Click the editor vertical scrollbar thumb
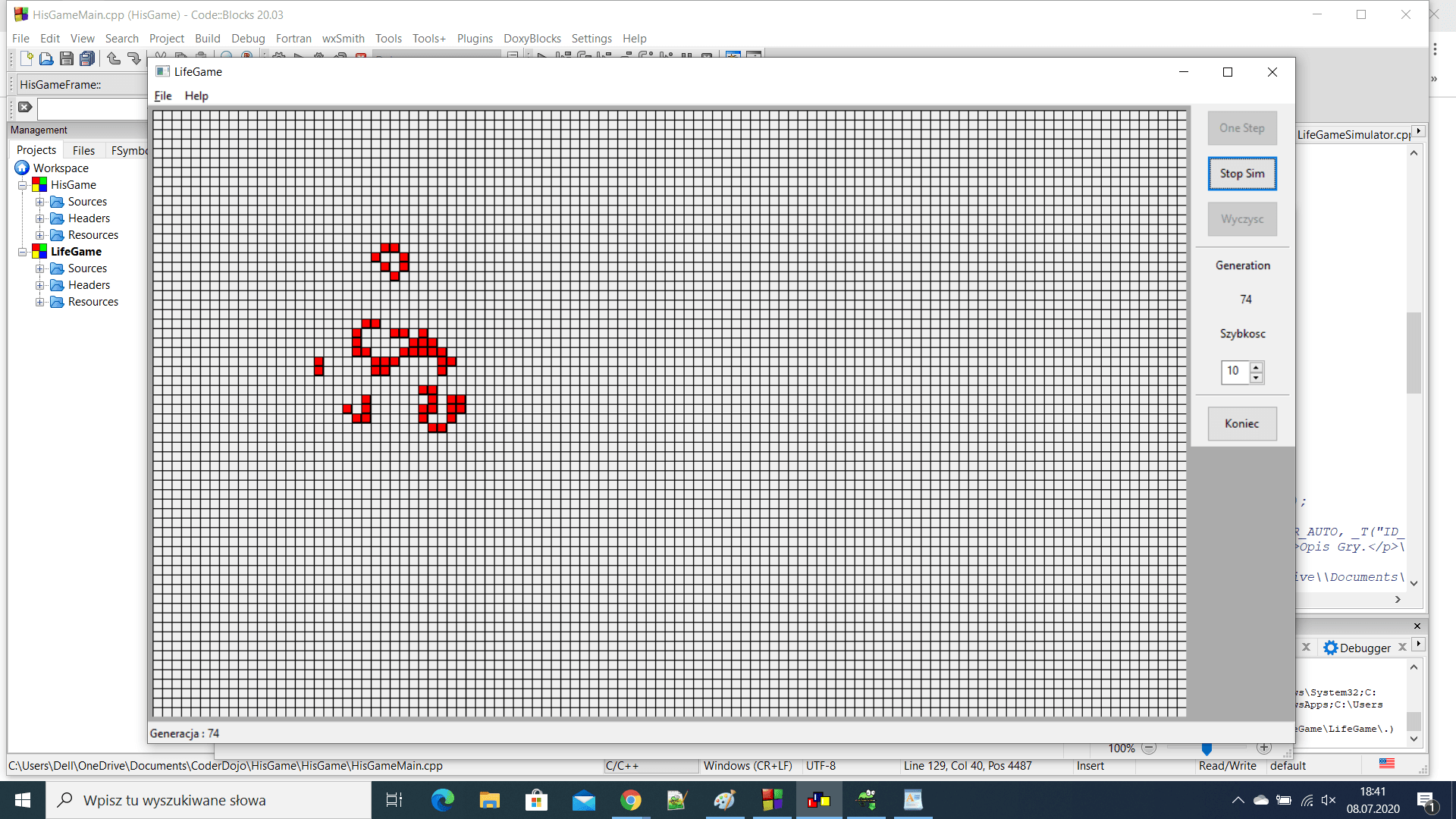The image size is (1456, 819). click(x=1414, y=353)
